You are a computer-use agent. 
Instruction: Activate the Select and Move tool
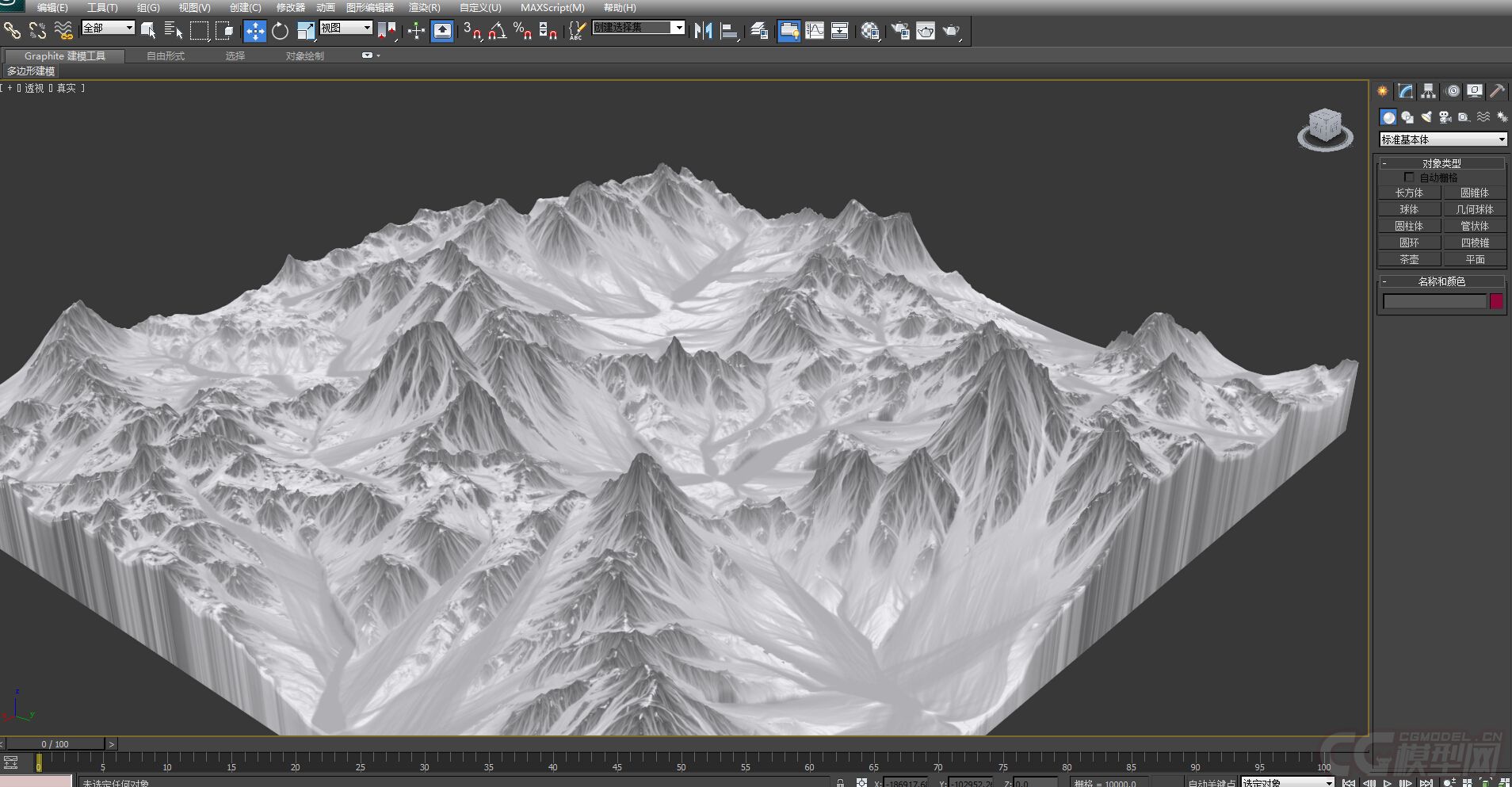coord(255,30)
